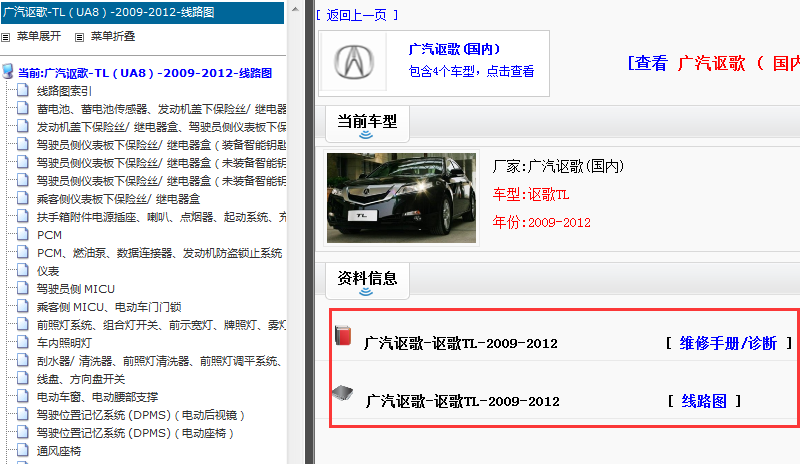Click the root tree icon beside 当前:广汽讴歌-TL
800x464 pixels.
[8, 71]
